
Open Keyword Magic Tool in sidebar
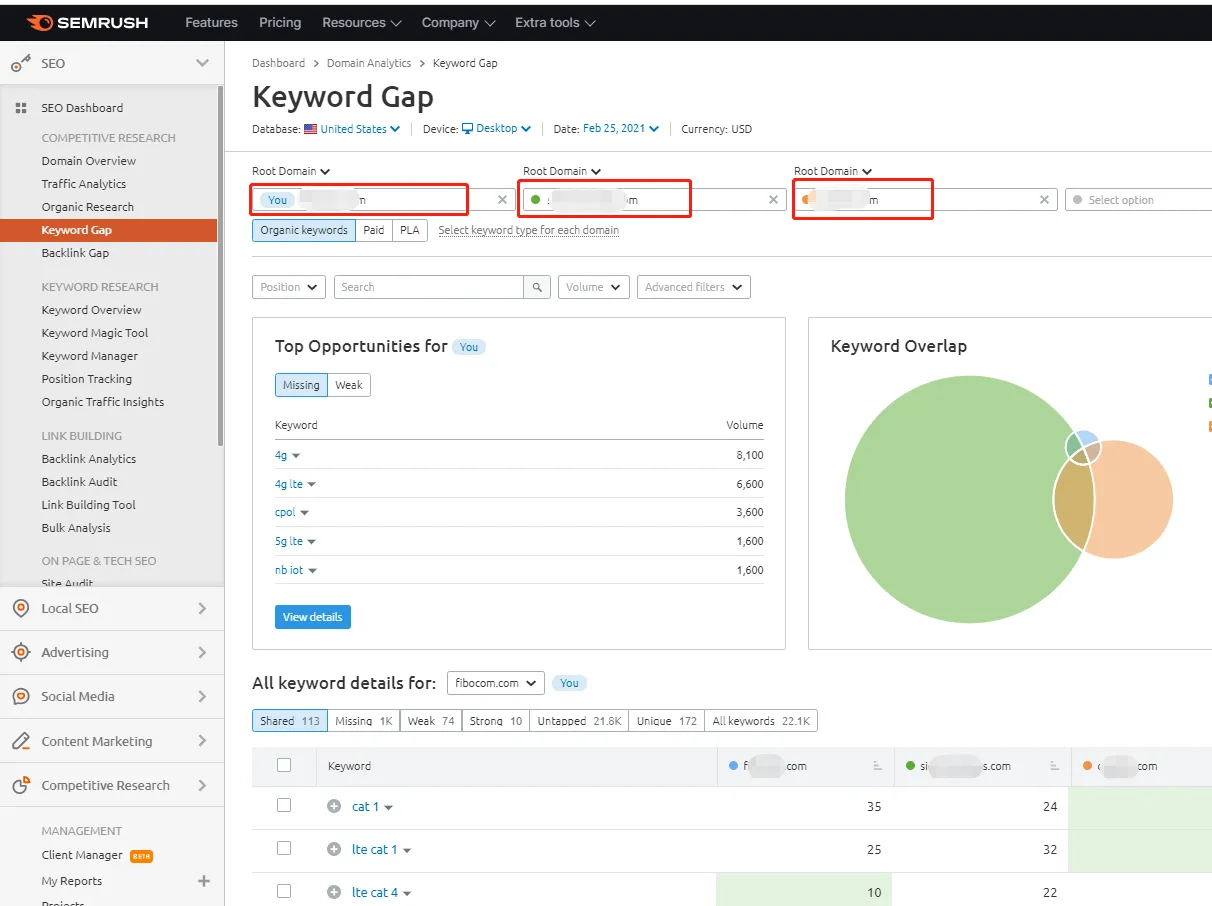click(x=95, y=333)
